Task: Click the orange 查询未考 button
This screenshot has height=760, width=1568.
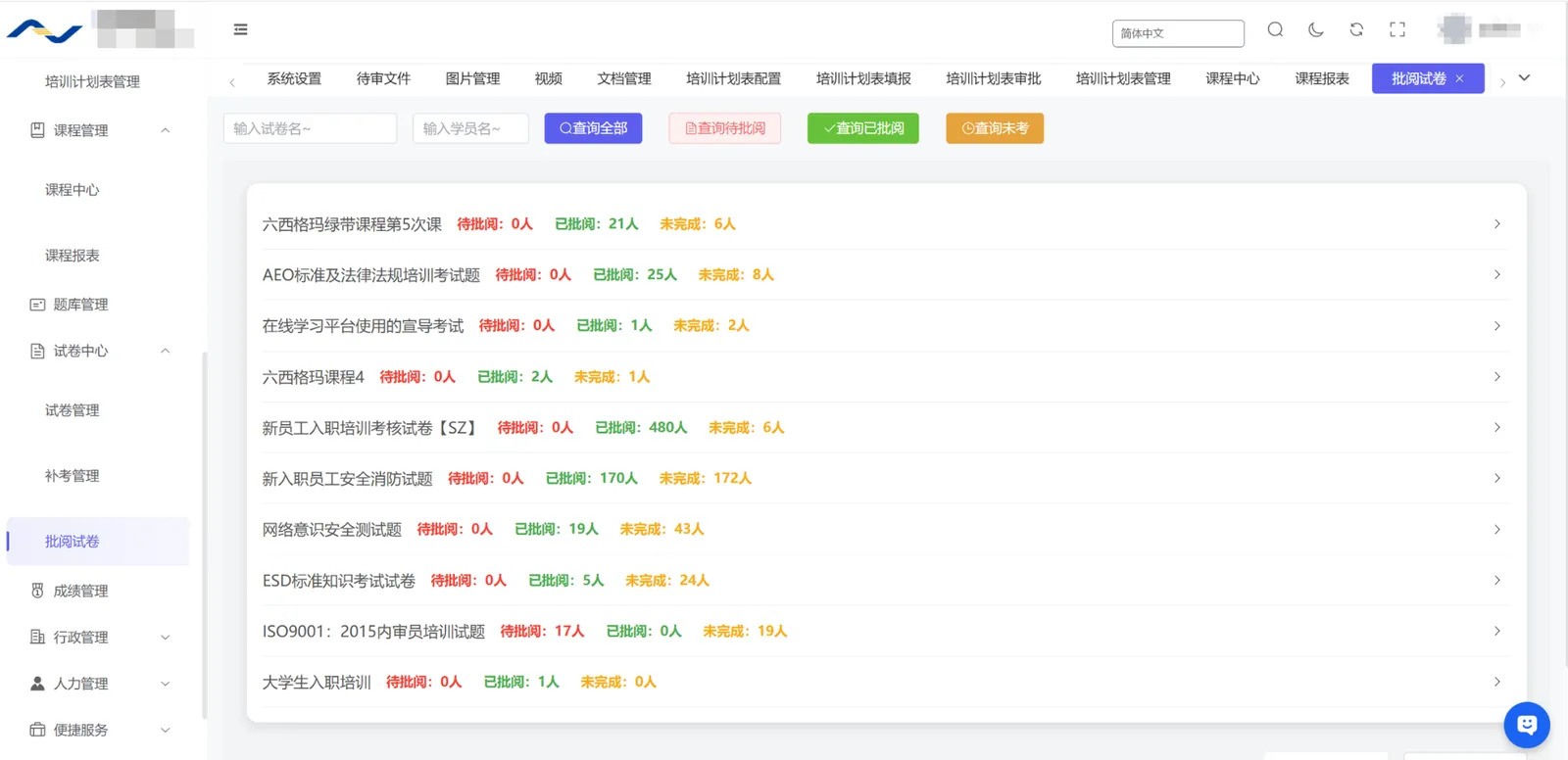Action: pyautogui.click(x=995, y=128)
